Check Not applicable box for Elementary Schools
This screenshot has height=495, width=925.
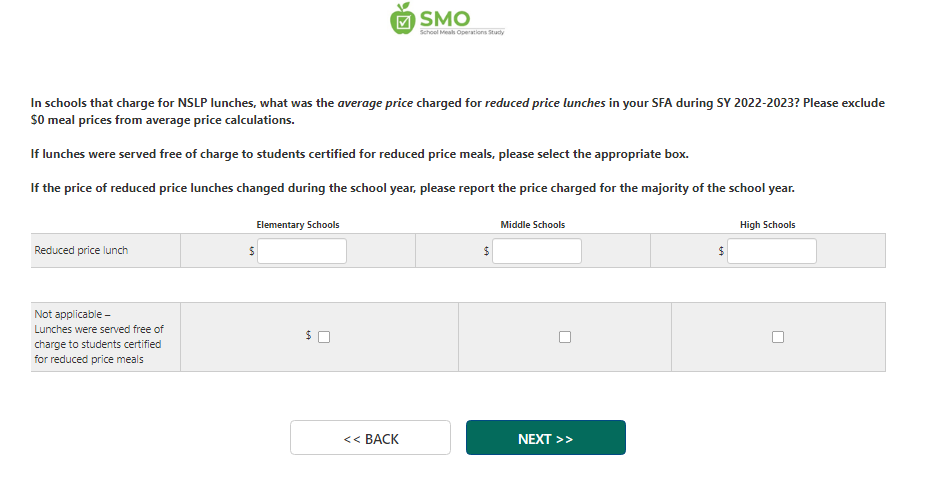[324, 337]
